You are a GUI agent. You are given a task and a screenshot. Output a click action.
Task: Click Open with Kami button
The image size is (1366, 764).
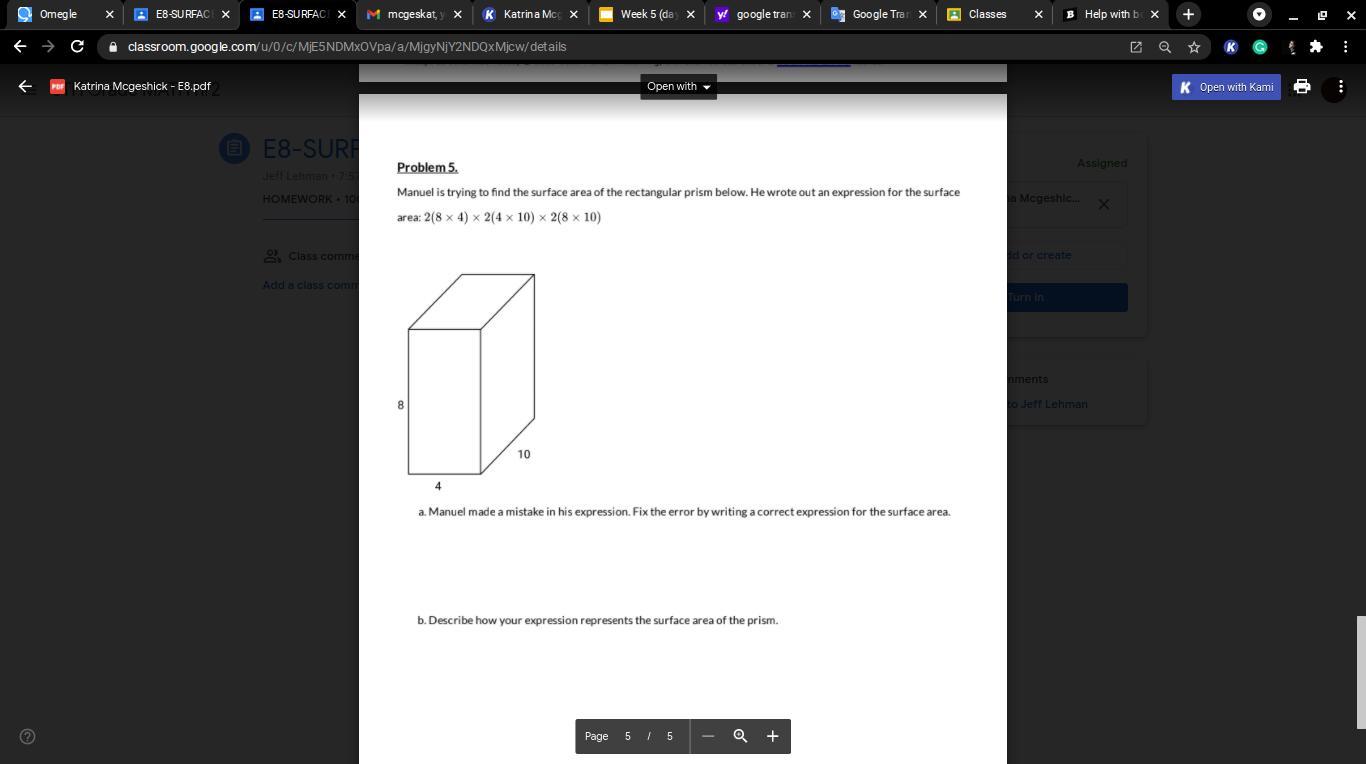(1226, 87)
